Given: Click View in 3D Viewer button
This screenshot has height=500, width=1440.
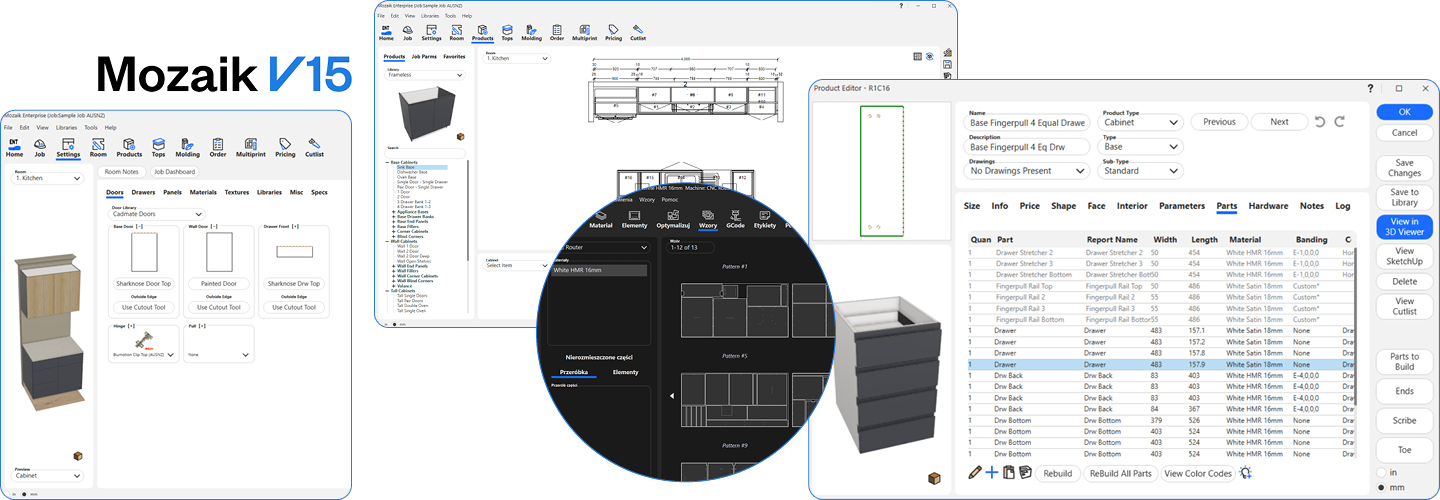Looking at the screenshot, I should [x=1405, y=227].
